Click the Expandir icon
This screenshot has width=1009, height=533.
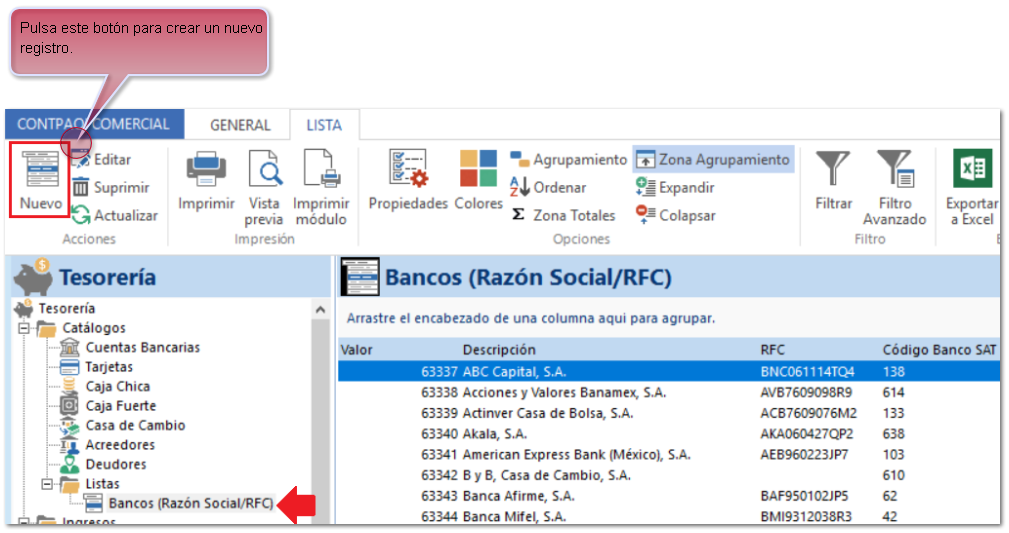pos(645,187)
